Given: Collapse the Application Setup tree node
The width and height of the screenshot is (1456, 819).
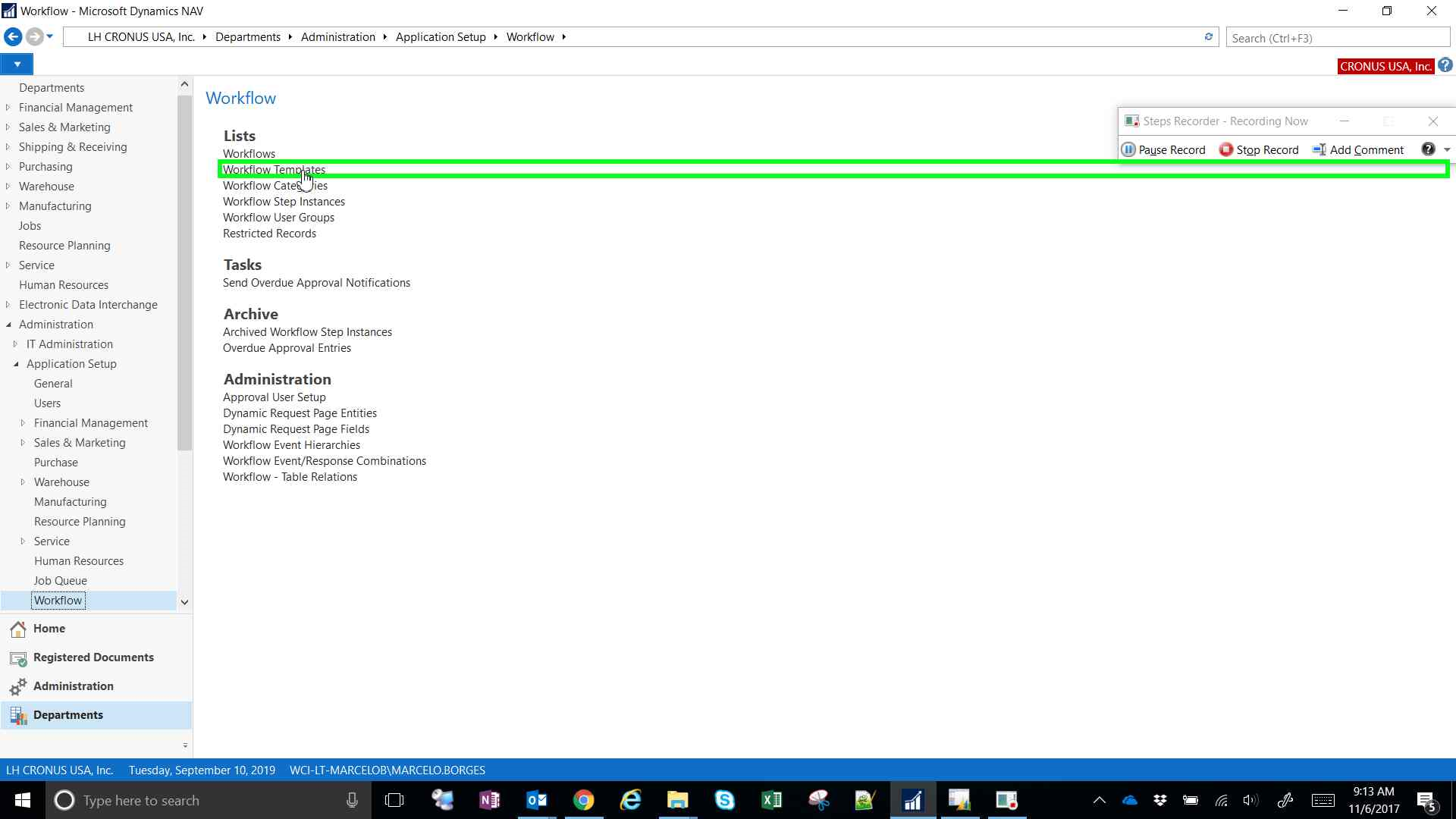Looking at the screenshot, I should tap(16, 364).
